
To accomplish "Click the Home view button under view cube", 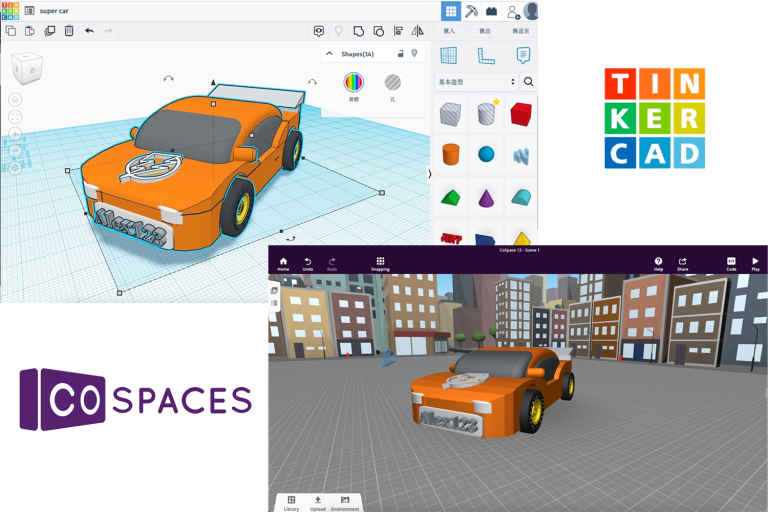I will 15,100.
